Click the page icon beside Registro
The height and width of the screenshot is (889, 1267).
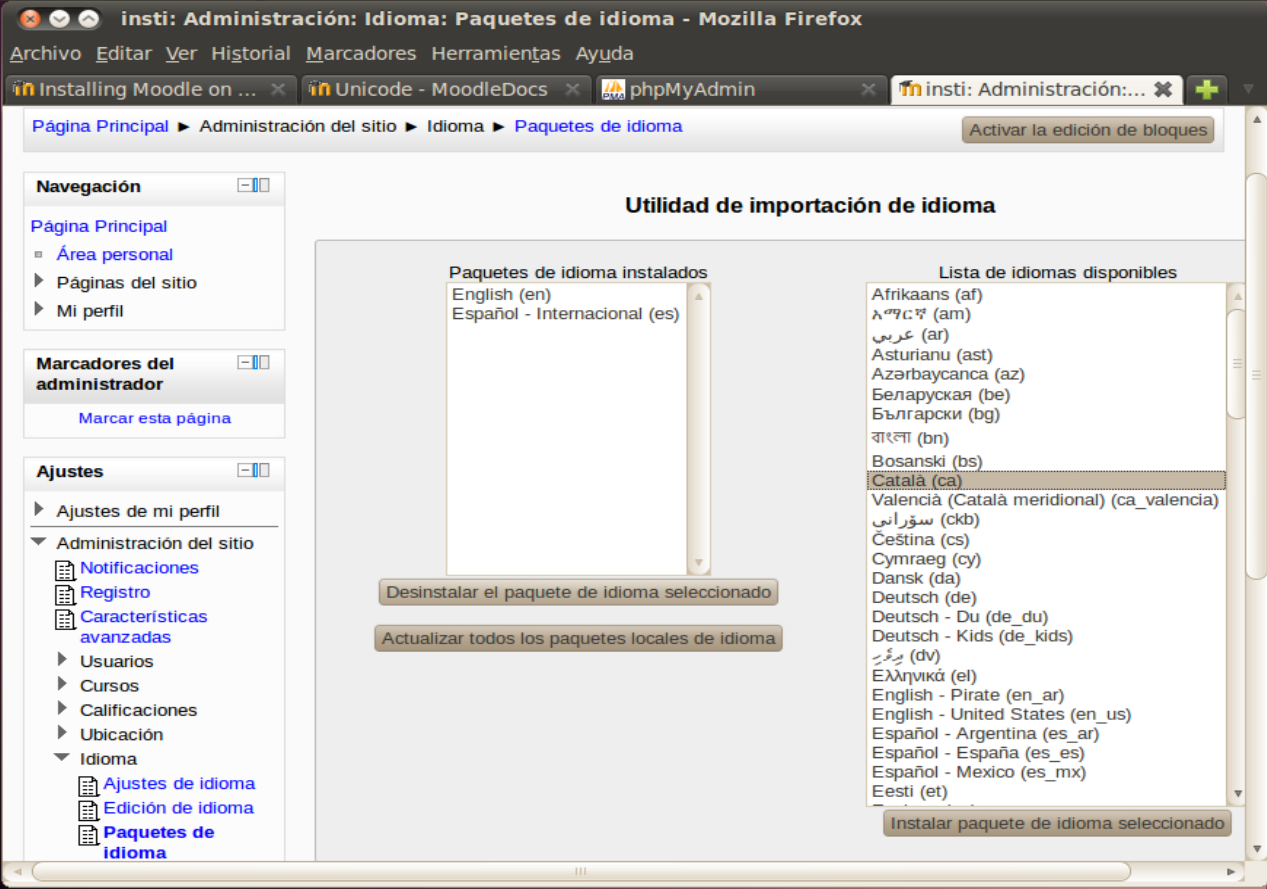(x=65, y=594)
